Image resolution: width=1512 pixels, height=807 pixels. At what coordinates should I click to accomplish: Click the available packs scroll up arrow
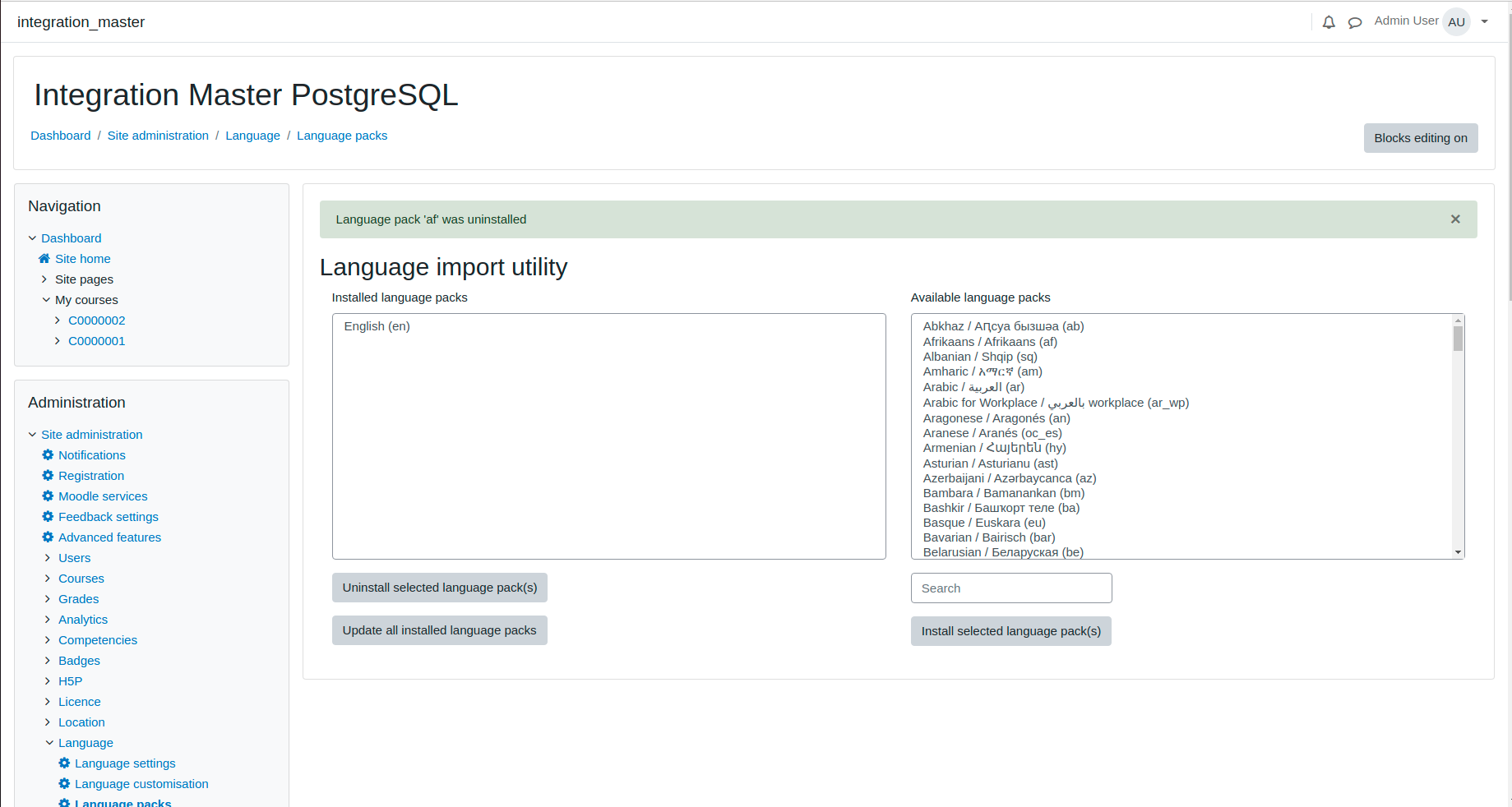(x=1458, y=320)
